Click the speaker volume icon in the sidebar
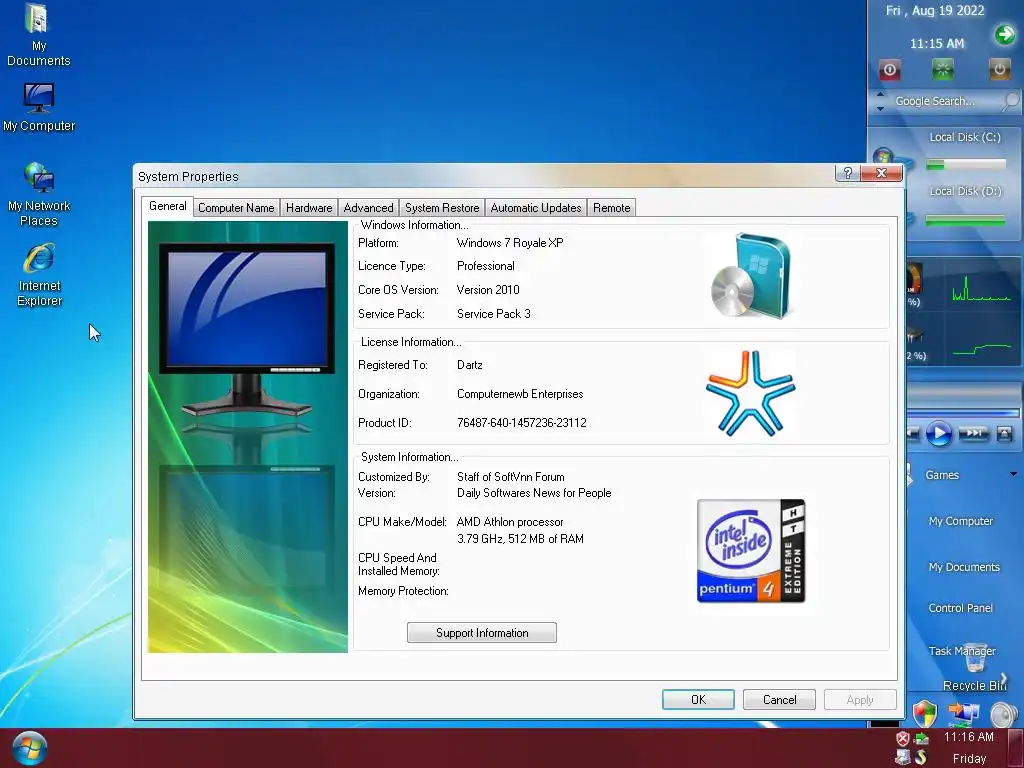Viewport: 1024px width, 768px height. click(x=1004, y=714)
